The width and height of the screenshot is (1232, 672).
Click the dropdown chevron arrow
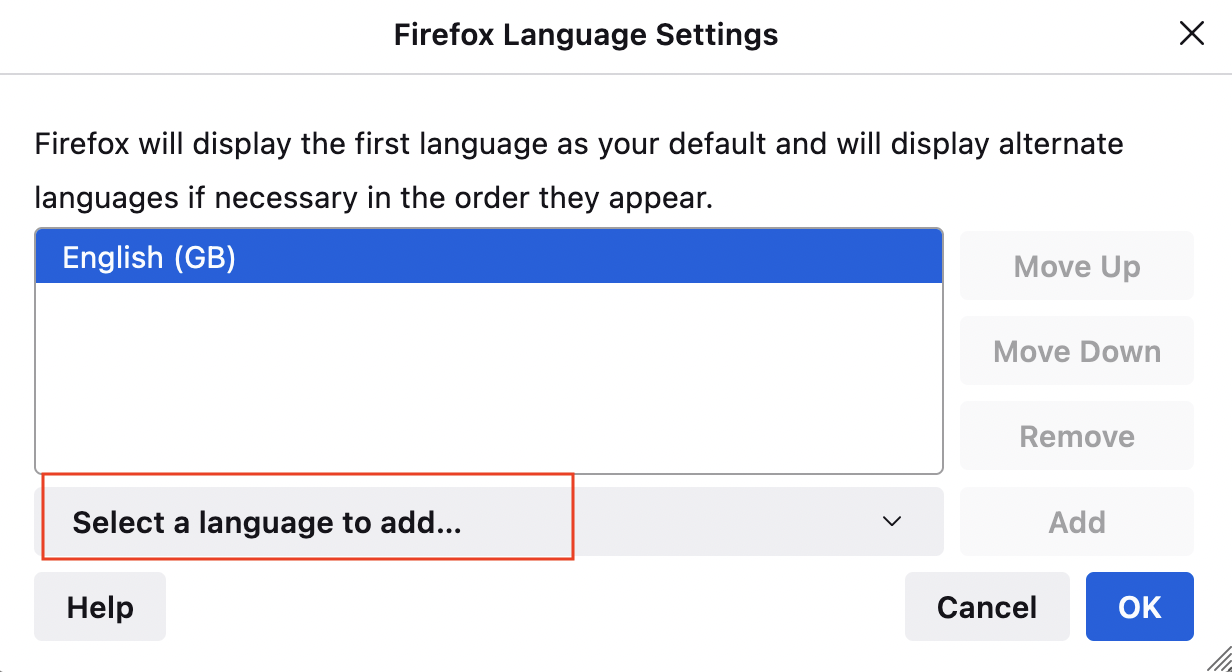pyautogui.click(x=892, y=521)
